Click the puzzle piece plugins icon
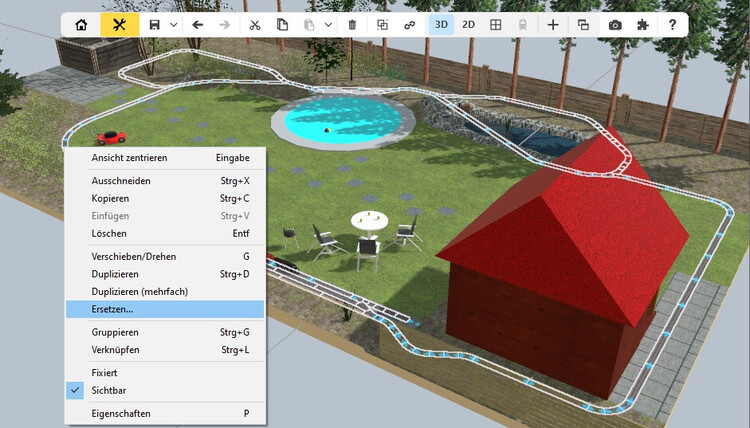Image resolution: width=750 pixels, height=428 pixels. pos(643,25)
